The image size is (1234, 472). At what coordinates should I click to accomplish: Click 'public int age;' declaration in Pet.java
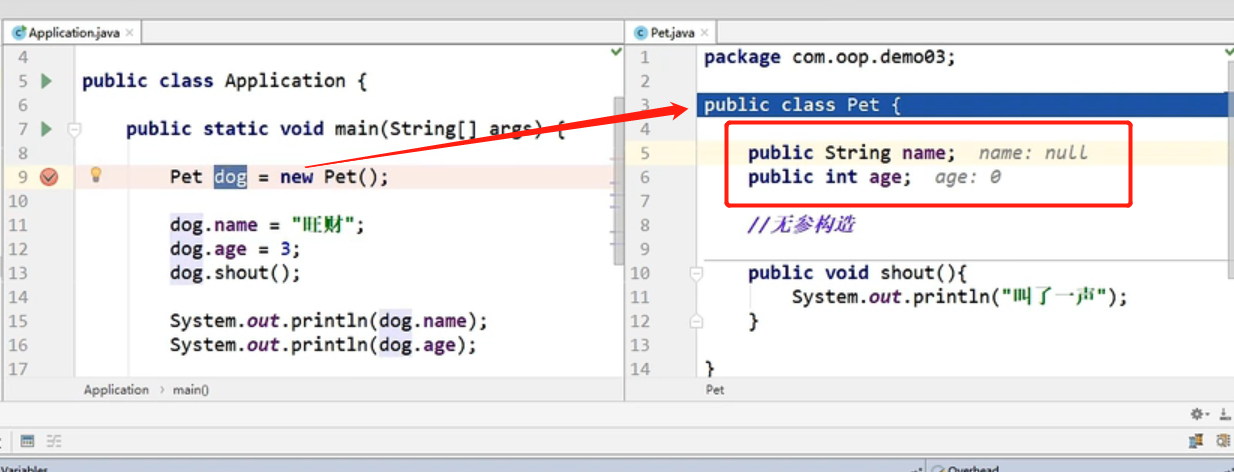[830, 177]
